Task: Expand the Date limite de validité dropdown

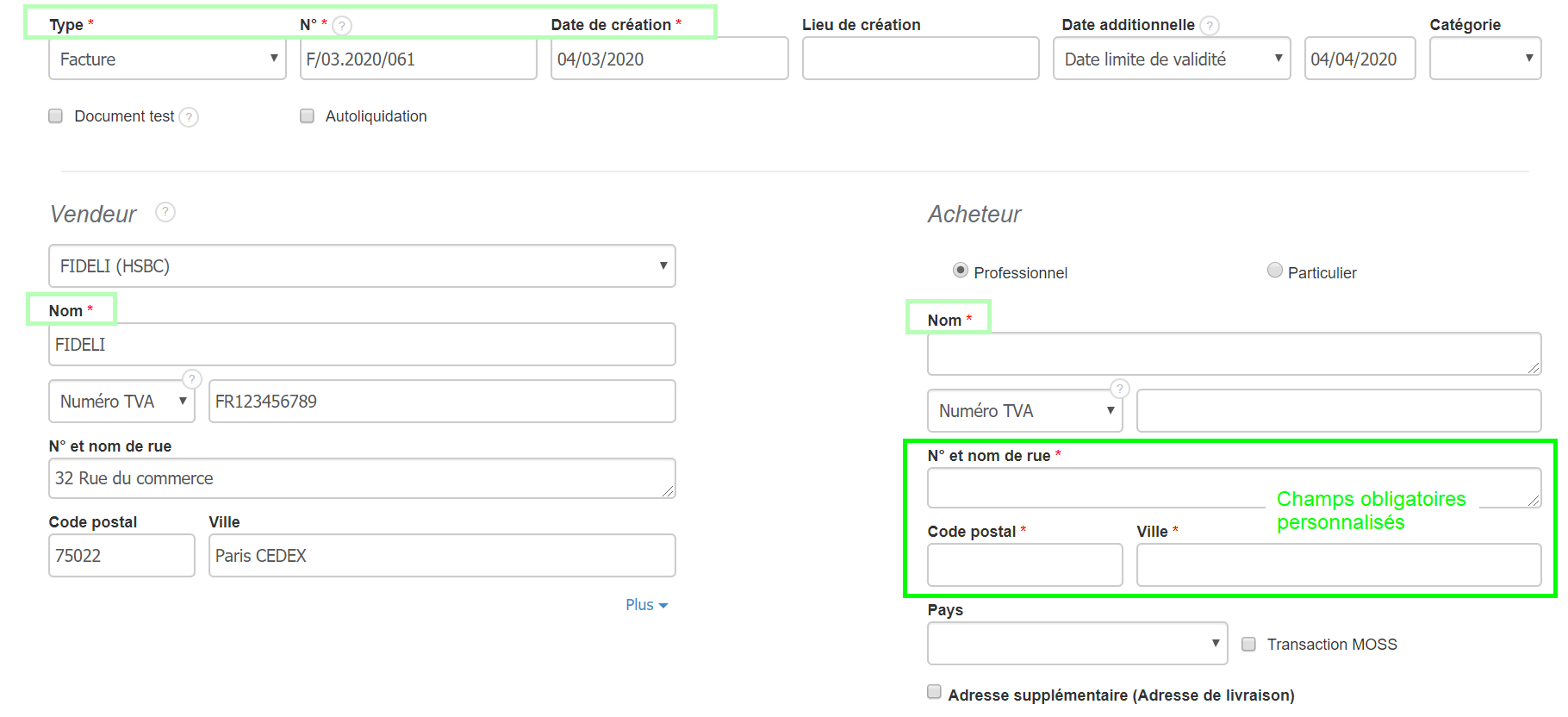Action: (x=1172, y=59)
